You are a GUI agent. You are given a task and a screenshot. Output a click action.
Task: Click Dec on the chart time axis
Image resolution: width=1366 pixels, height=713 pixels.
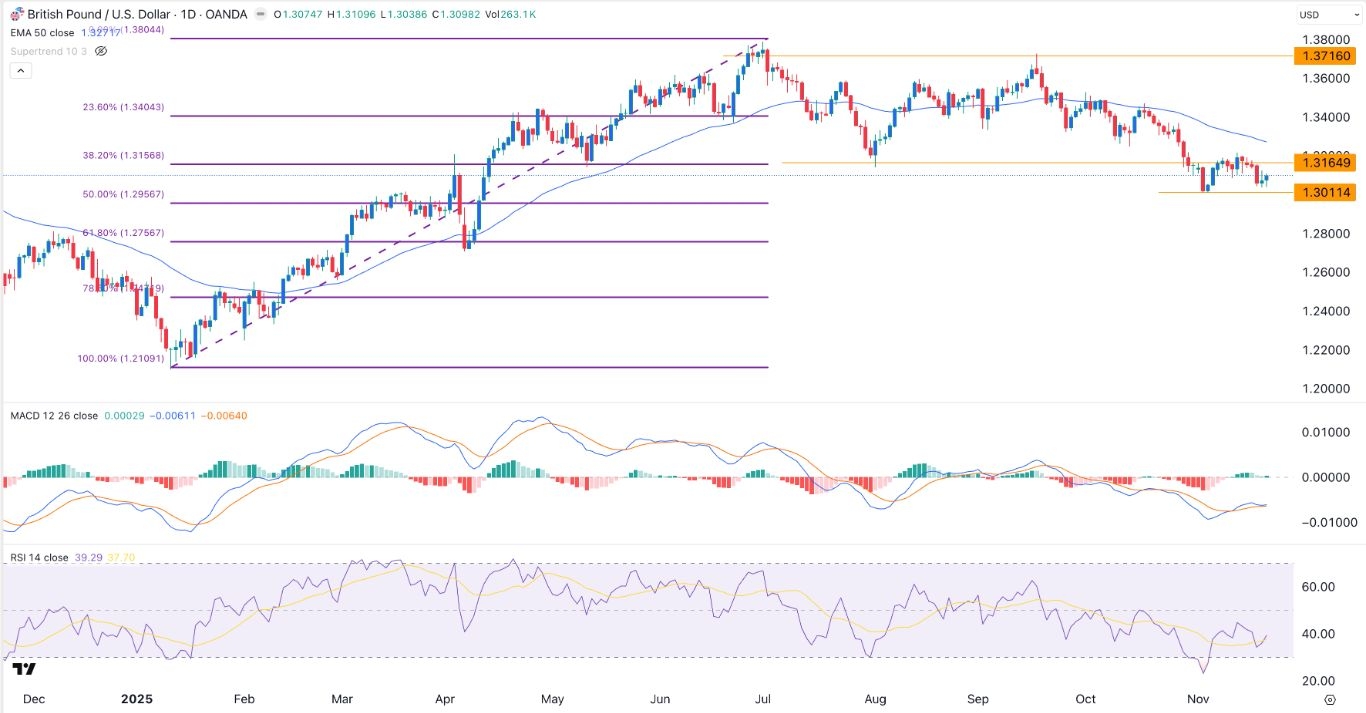36,699
